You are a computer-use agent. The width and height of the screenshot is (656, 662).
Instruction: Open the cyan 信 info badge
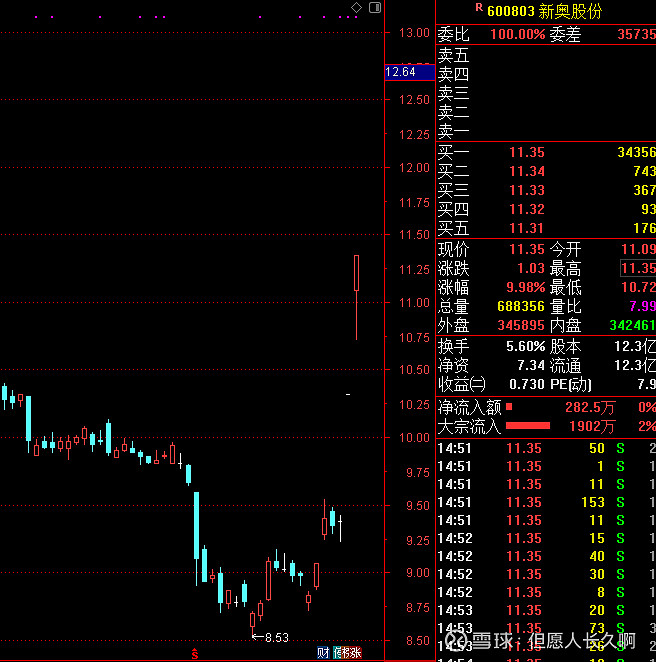pyautogui.click(x=337, y=653)
